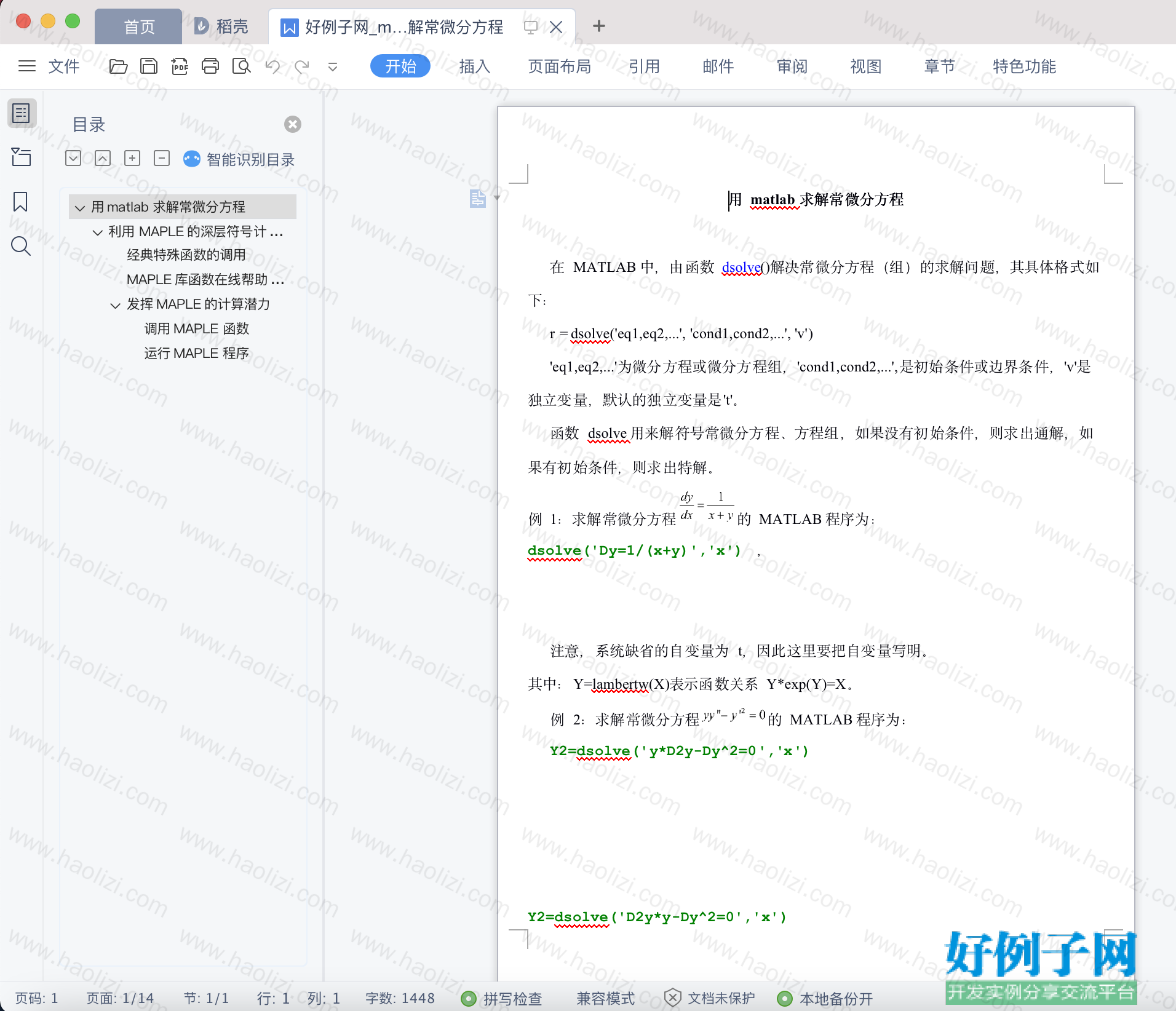Open print preview icon
This screenshot has height=1011, width=1176.
[241, 66]
